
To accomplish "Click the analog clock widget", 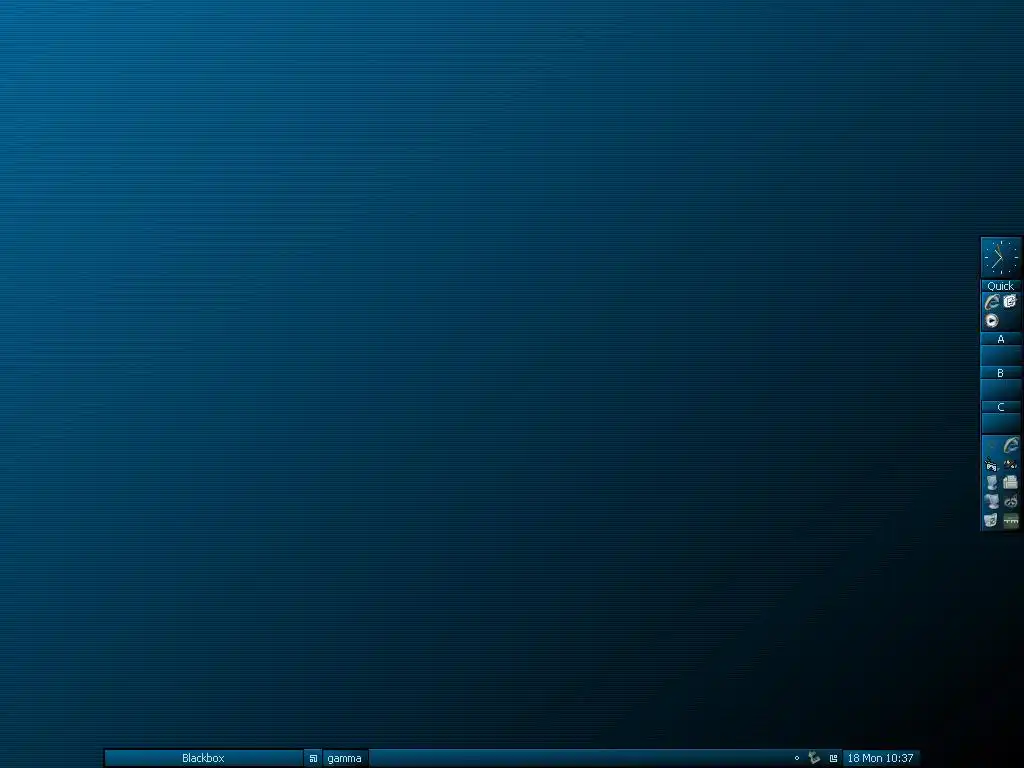I will click(x=1000, y=258).
